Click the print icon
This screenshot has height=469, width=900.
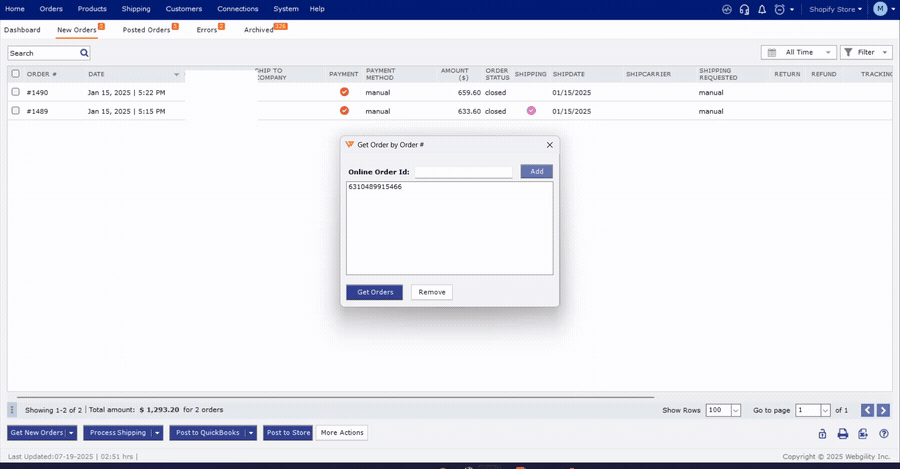(843, 433)
